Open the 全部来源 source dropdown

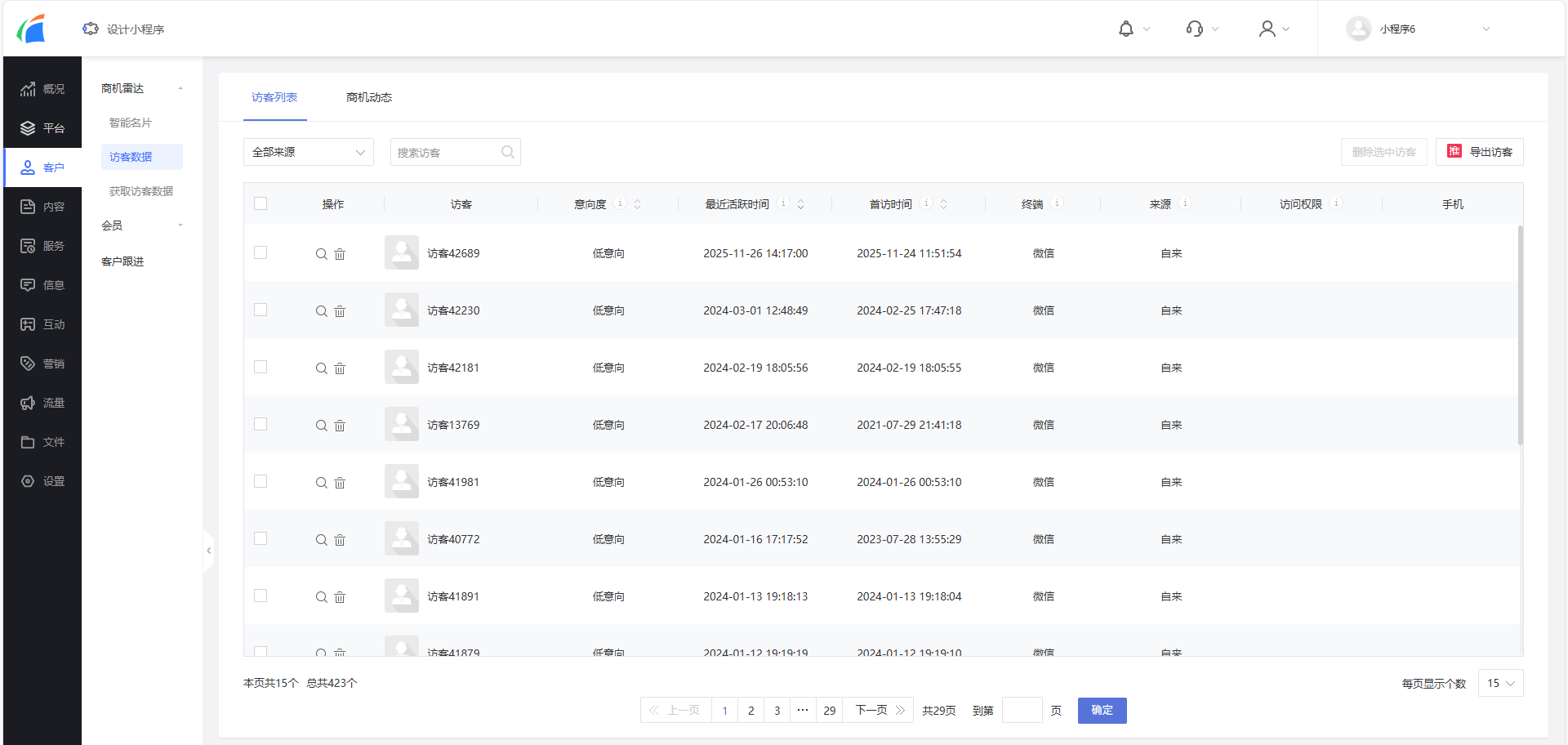coord(308,152)
